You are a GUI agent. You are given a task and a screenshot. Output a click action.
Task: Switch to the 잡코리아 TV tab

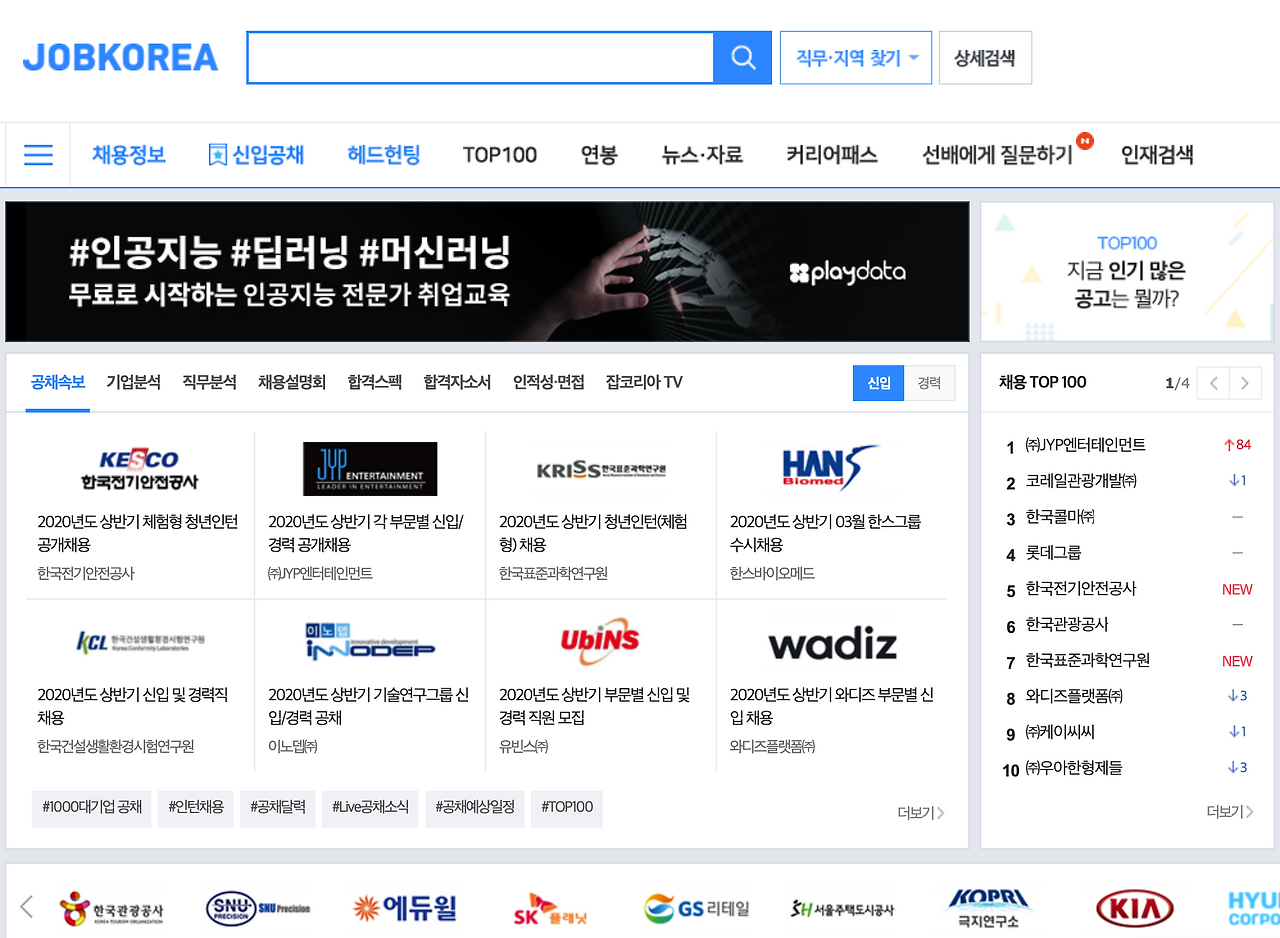coord(644,382)
